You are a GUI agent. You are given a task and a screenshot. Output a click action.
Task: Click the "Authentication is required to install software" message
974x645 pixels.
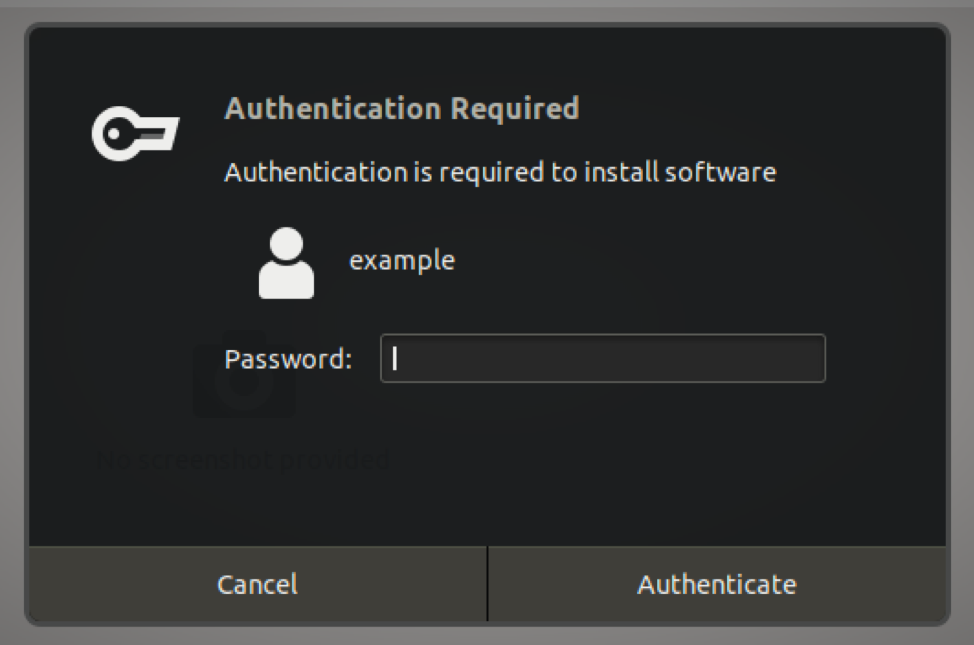click(x=500, y=172)
